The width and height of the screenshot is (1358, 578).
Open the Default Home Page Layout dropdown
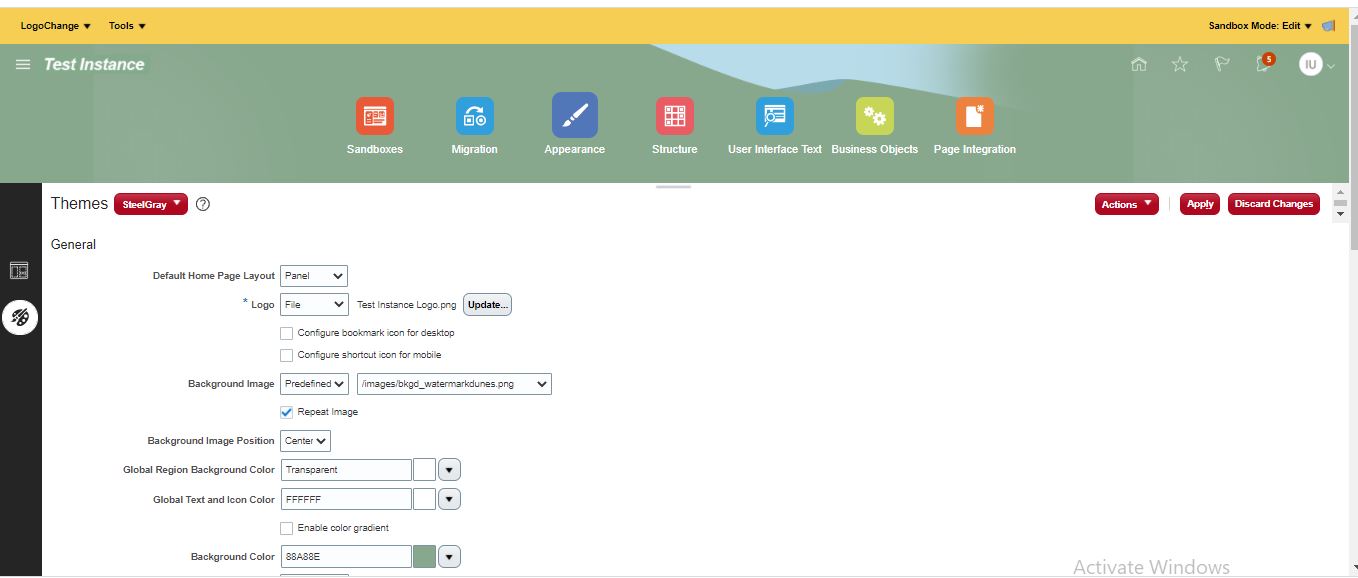click(x=314, y=275)
